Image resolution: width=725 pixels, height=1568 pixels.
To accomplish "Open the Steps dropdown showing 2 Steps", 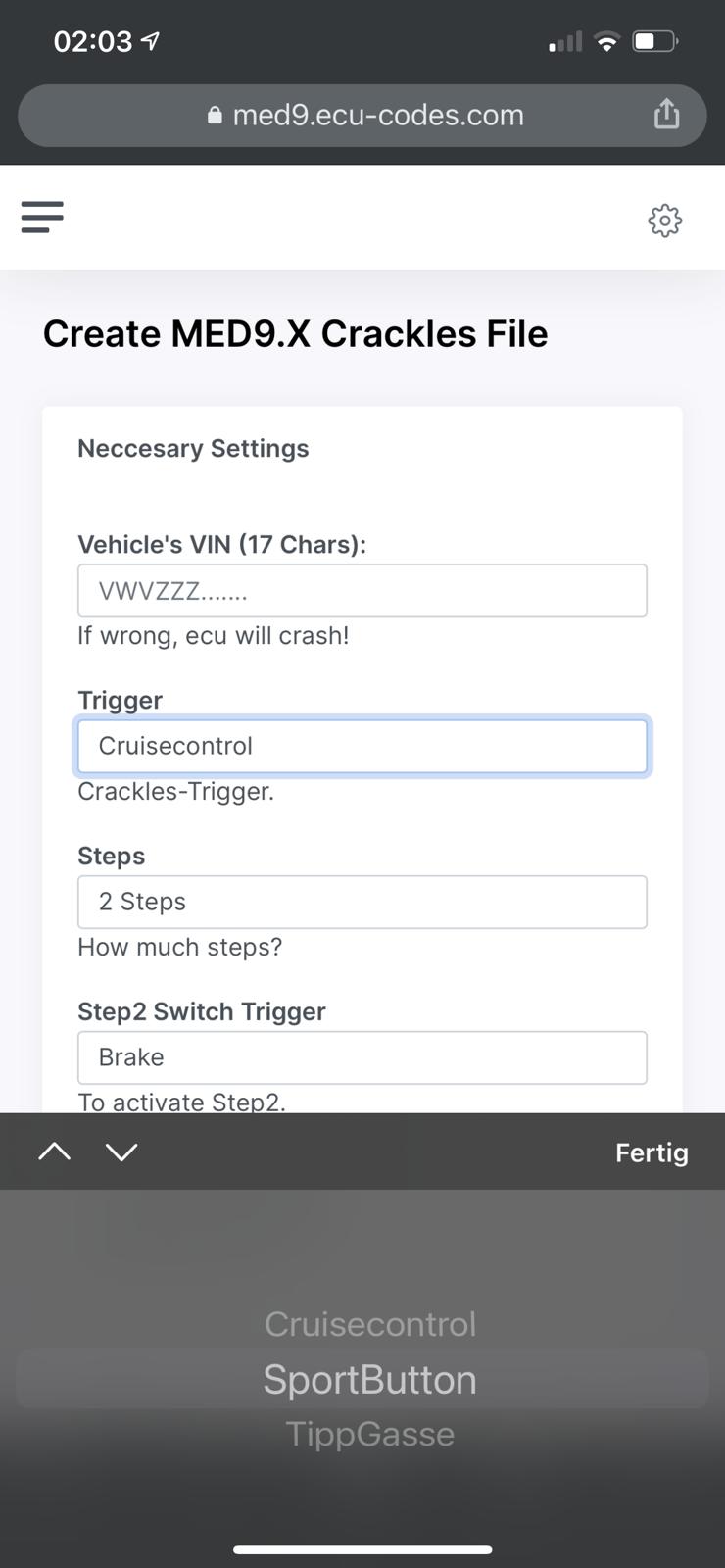I will [x=362, y=902].
